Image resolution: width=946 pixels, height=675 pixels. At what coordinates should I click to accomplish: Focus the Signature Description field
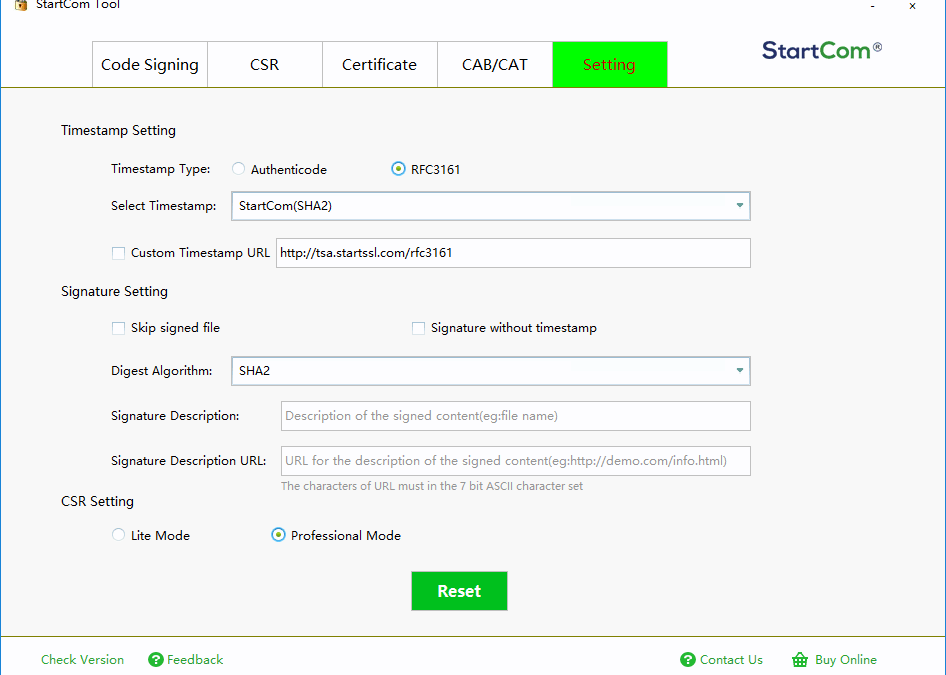(516, 416)
